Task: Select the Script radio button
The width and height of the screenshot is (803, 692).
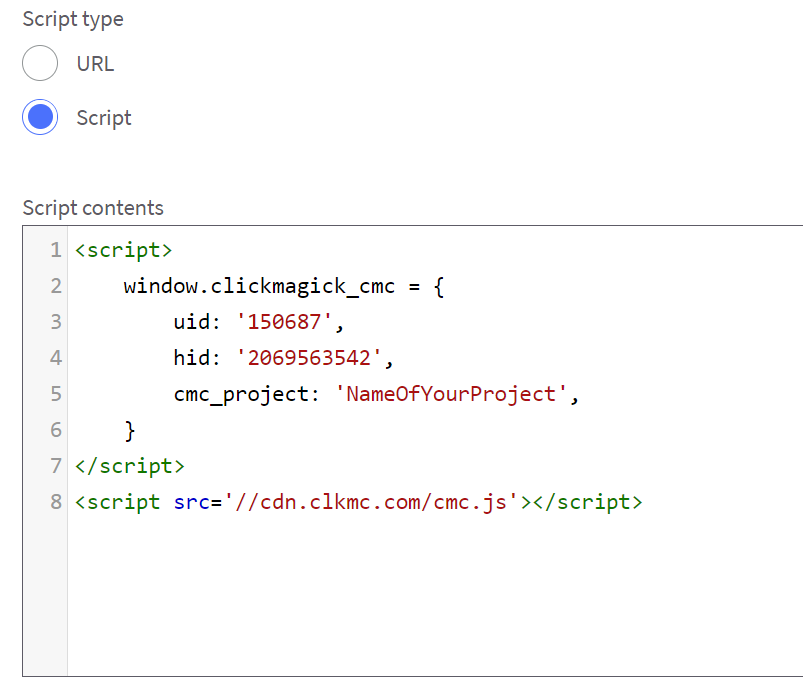Action: tap(41, 118)
